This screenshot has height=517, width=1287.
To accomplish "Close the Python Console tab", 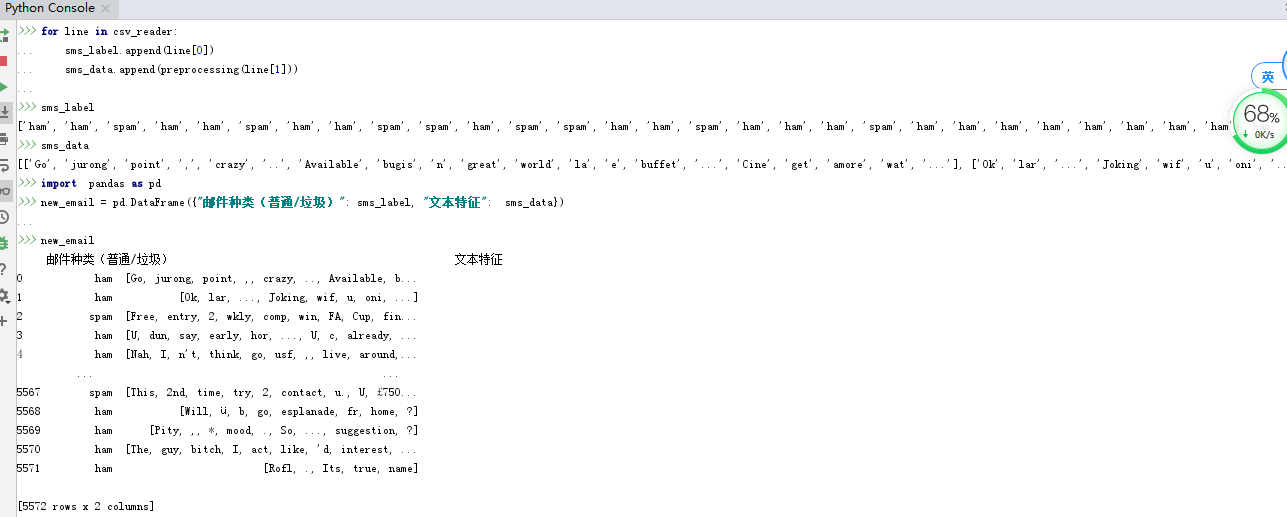I will tap(106, 9).
